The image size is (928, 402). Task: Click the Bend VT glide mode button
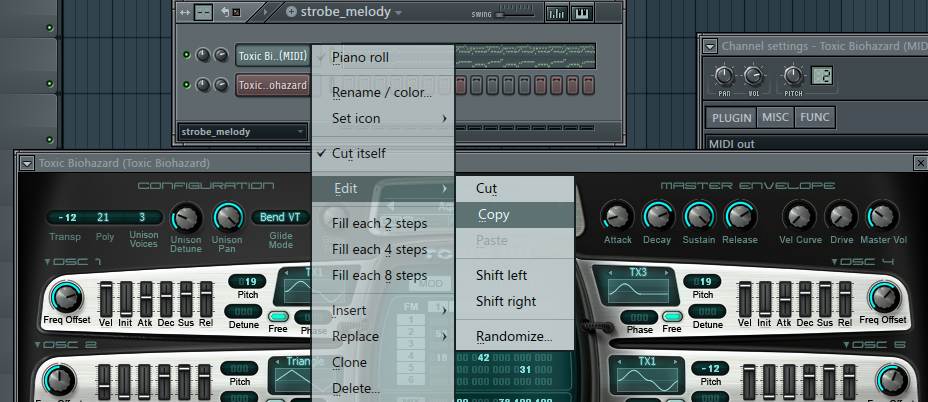[281, 217]
